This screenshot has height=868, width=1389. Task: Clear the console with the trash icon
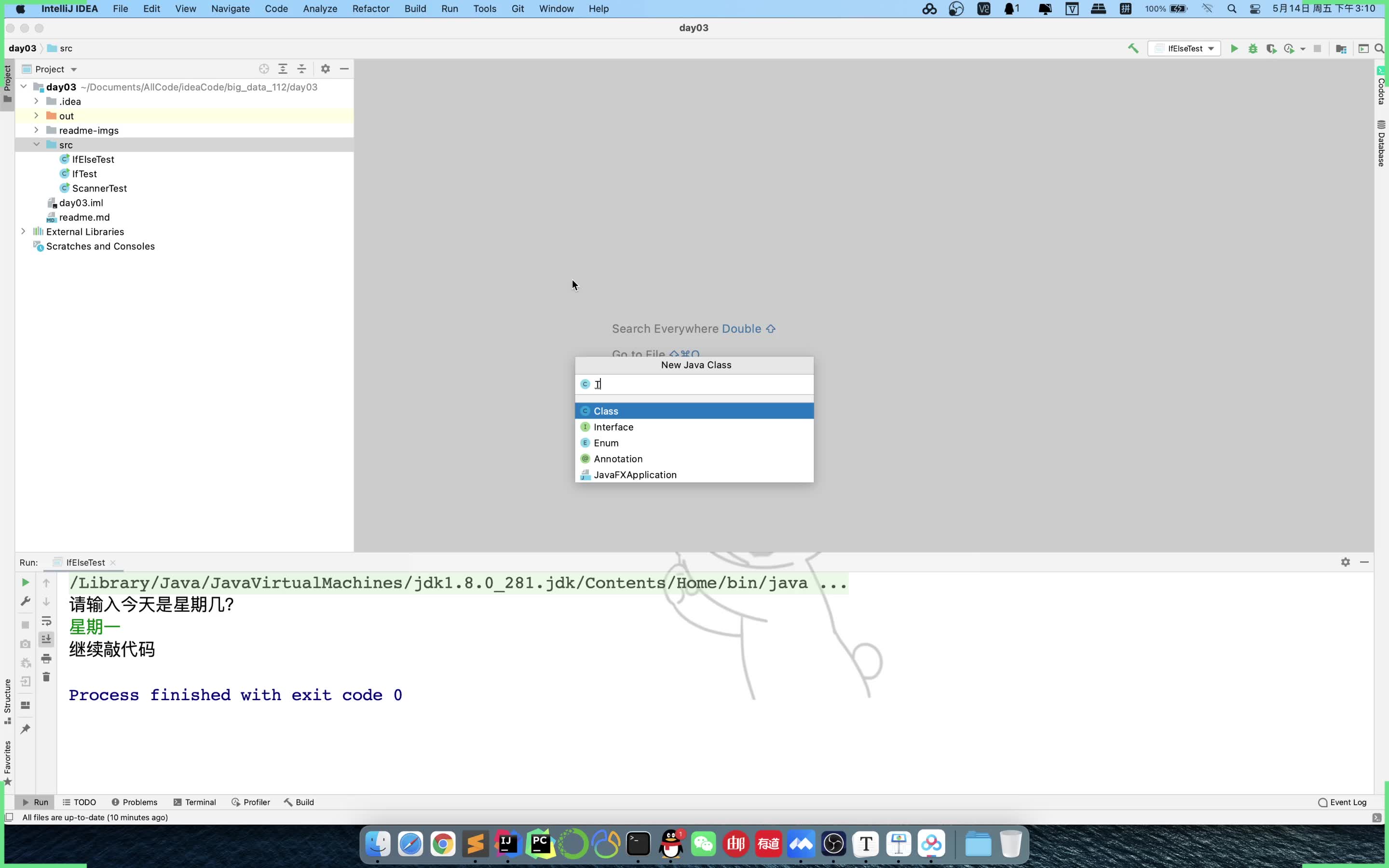(x=46, y=678)
